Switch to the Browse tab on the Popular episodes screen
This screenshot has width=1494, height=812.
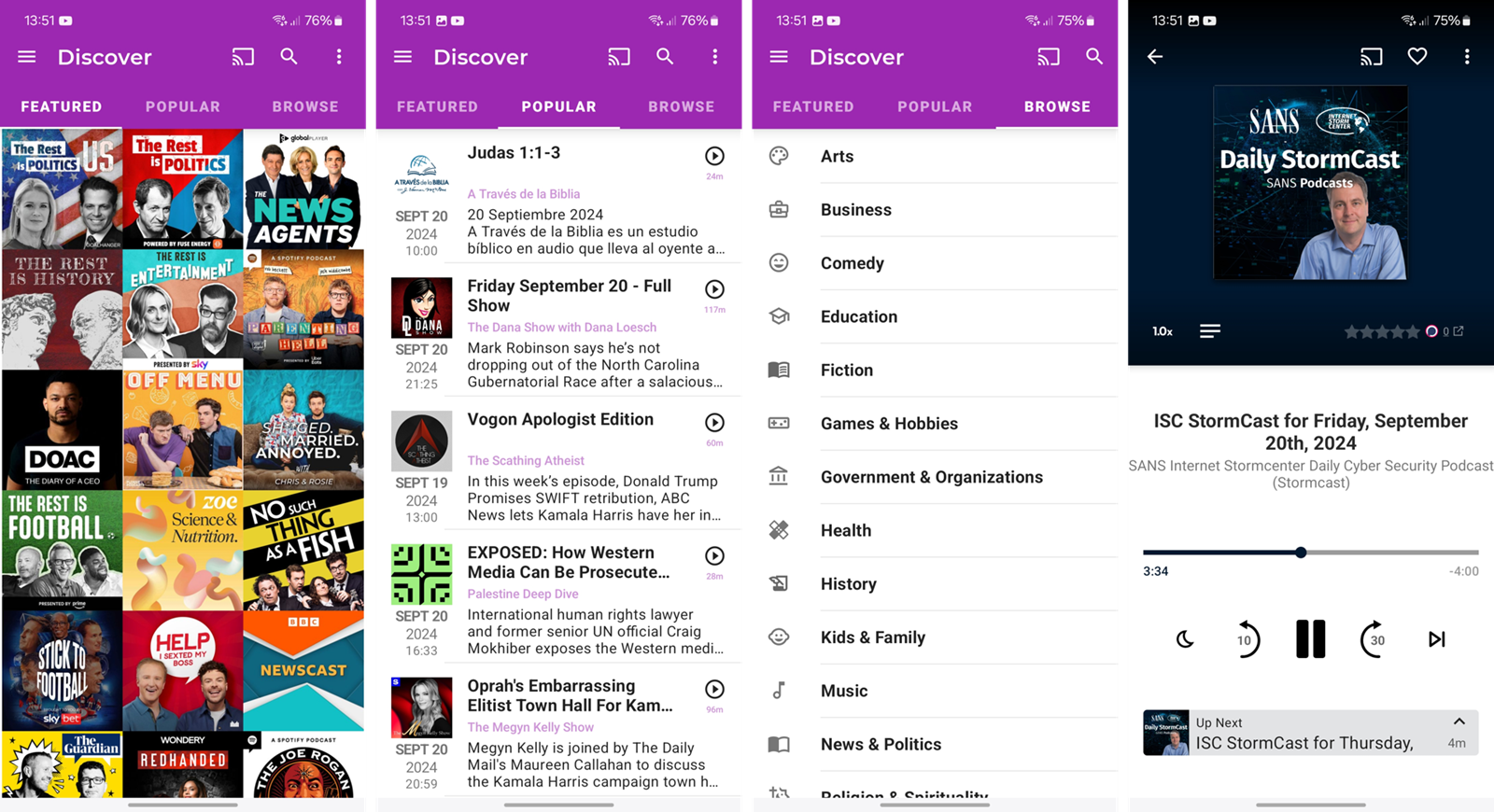coord(682,106)
